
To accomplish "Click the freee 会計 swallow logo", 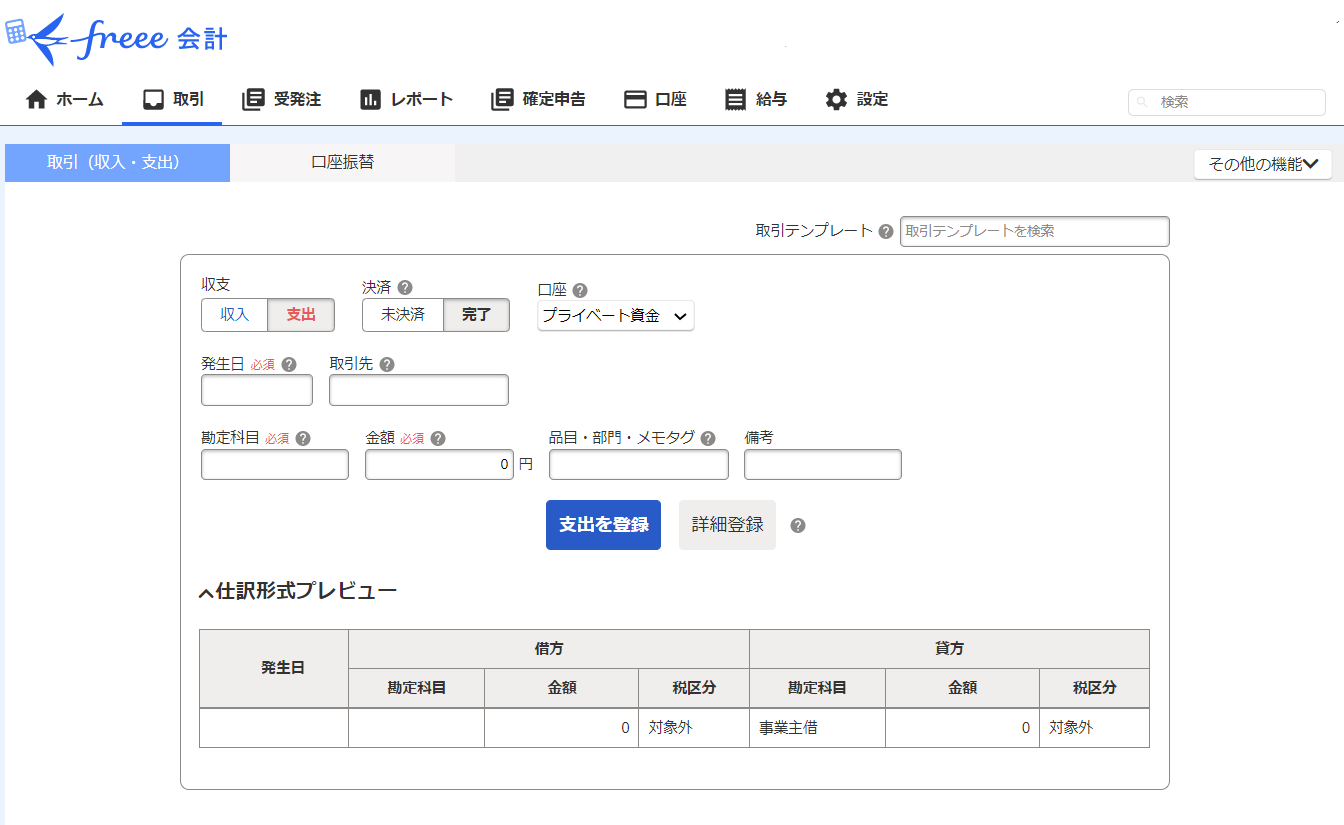I will click(117, 38).
